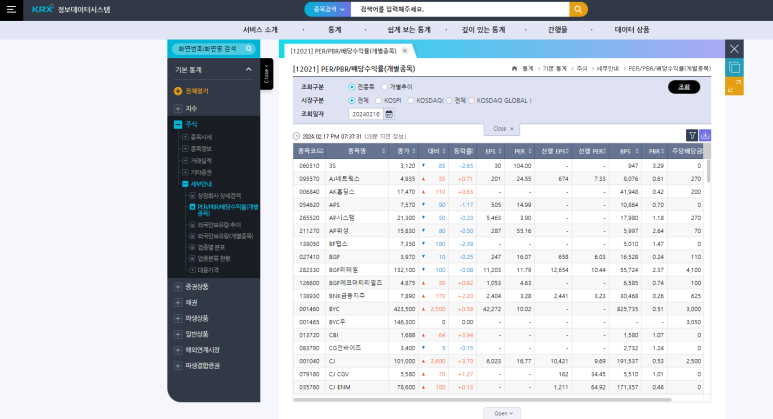The image size is (773, 419).
Task: Sort by 종목명 column arrows
Action: pos(384,151)
